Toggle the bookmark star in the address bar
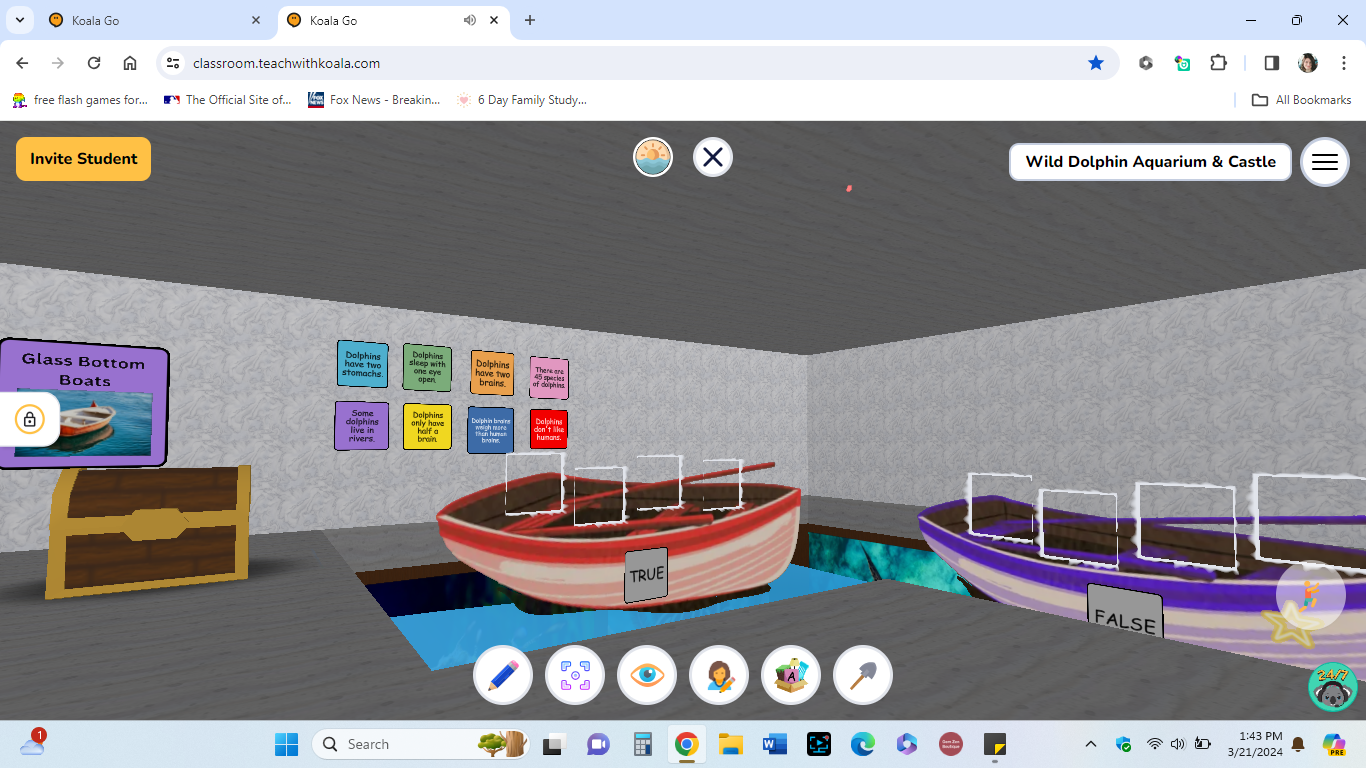 [x=1096, y=62]
